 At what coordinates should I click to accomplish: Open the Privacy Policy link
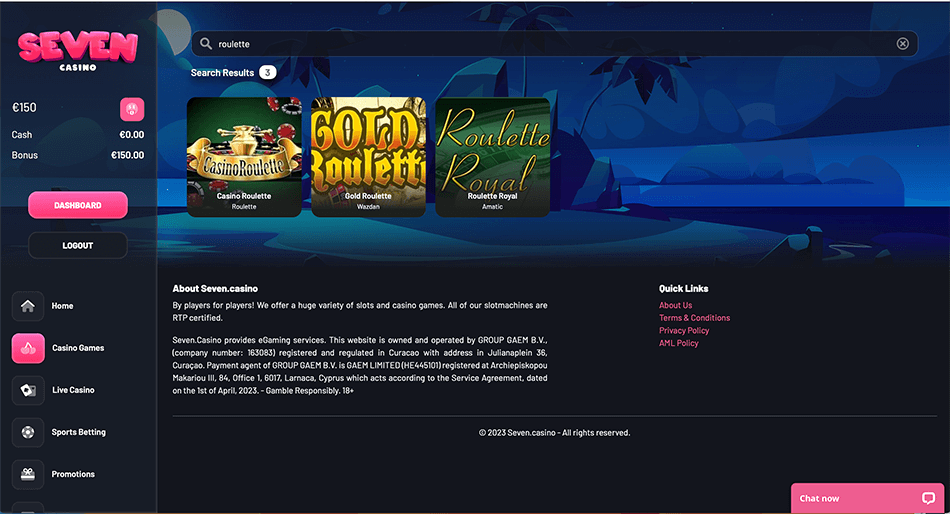[684, 330]
